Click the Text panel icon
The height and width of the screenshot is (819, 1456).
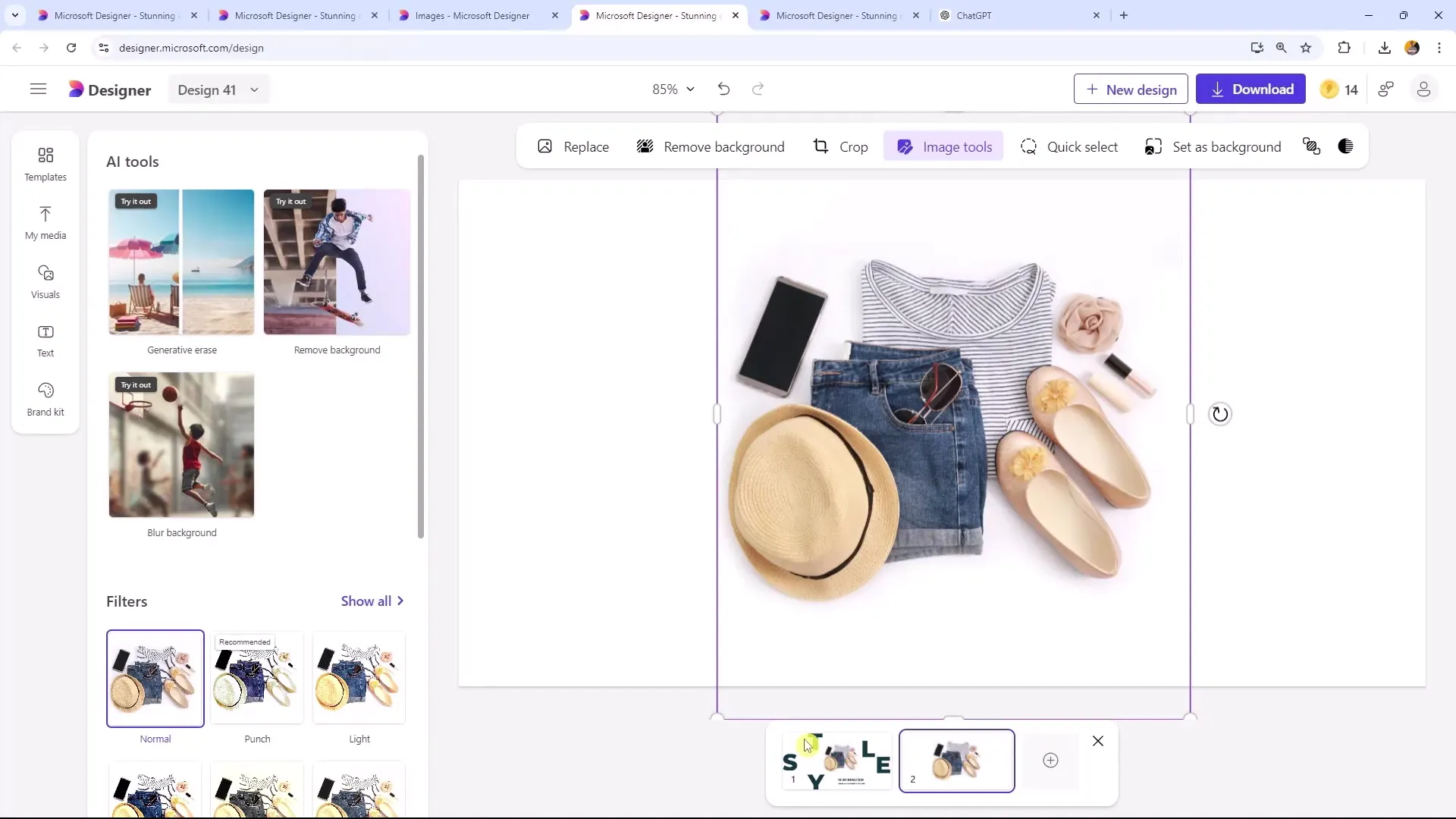tap(45, 341)
